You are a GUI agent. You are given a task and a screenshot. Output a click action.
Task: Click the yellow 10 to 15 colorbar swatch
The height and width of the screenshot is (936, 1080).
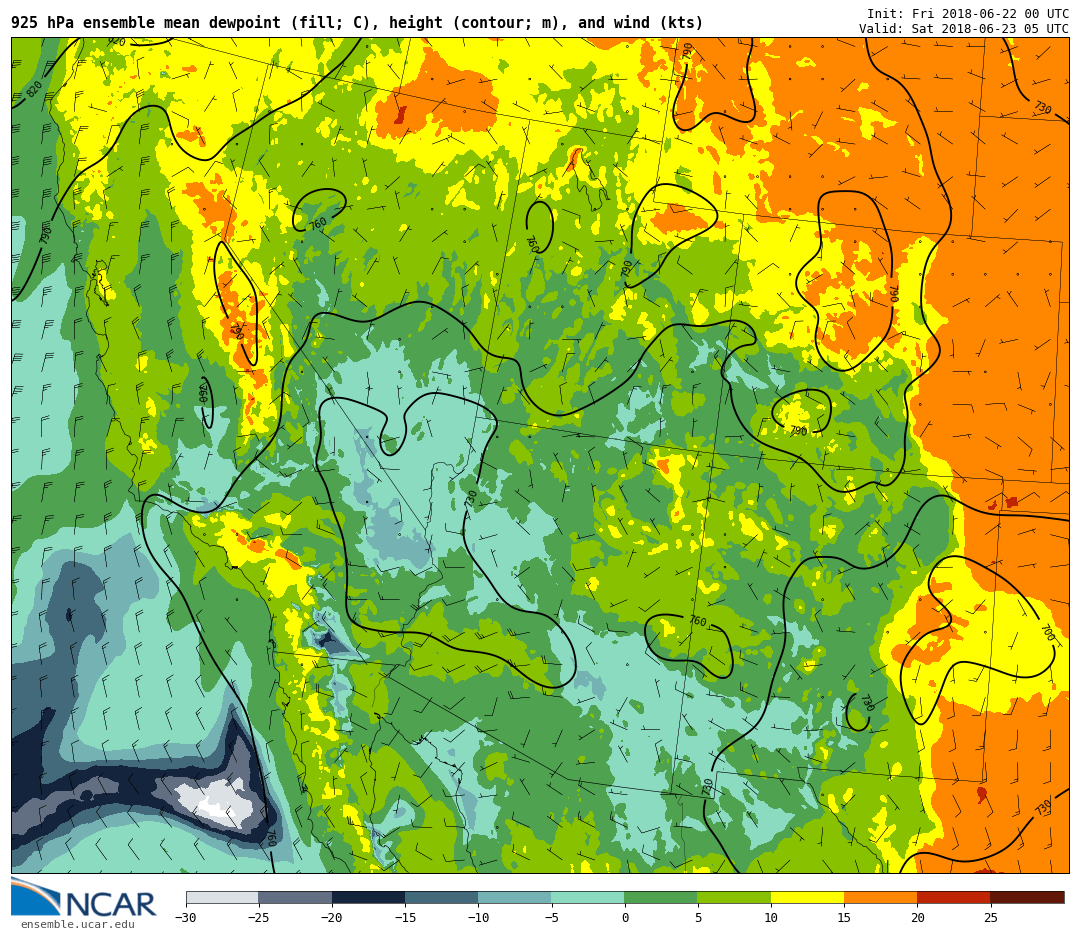[x=807, y=897]
